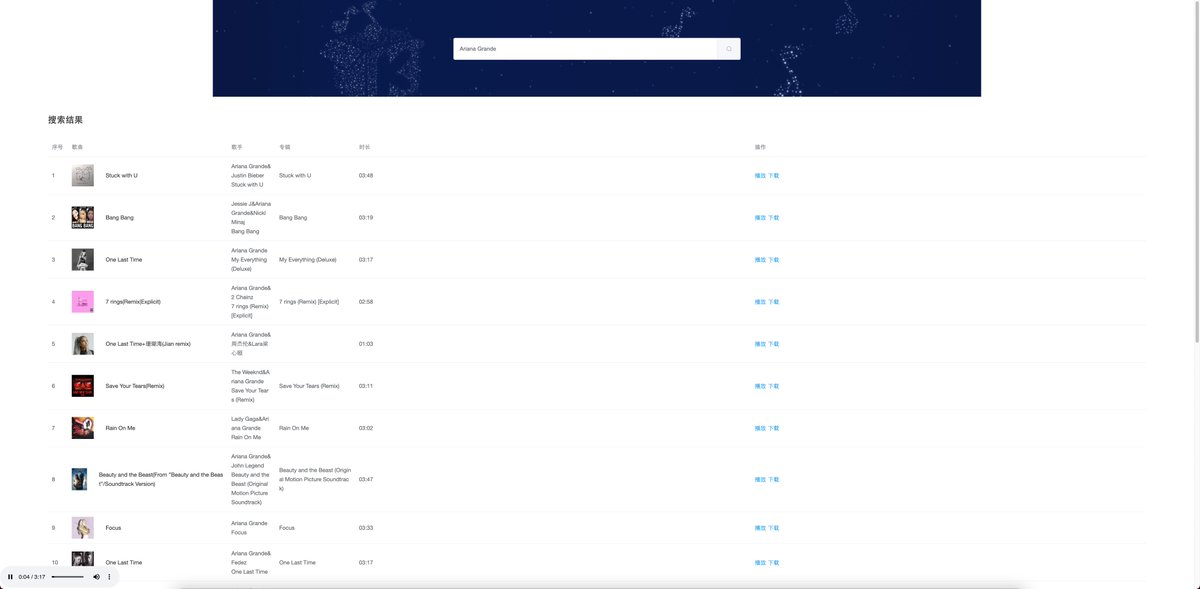Click 播放 for Save Your Tears(Remix)
The width and height of the screenshot is (1200, 589).
[x=760, y=385]
